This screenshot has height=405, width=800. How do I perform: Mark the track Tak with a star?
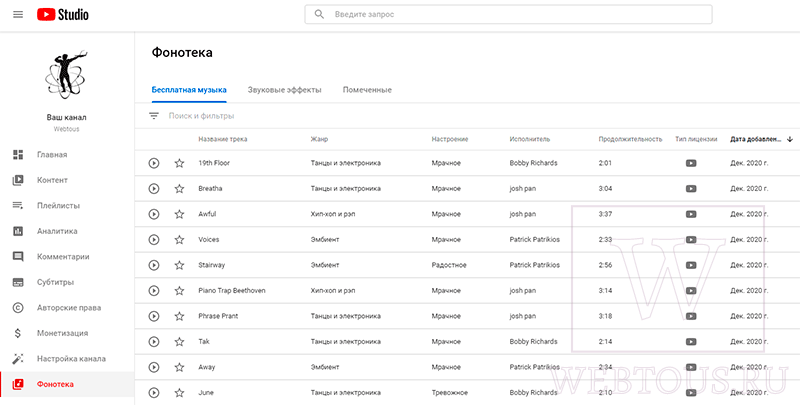point(179,342)
